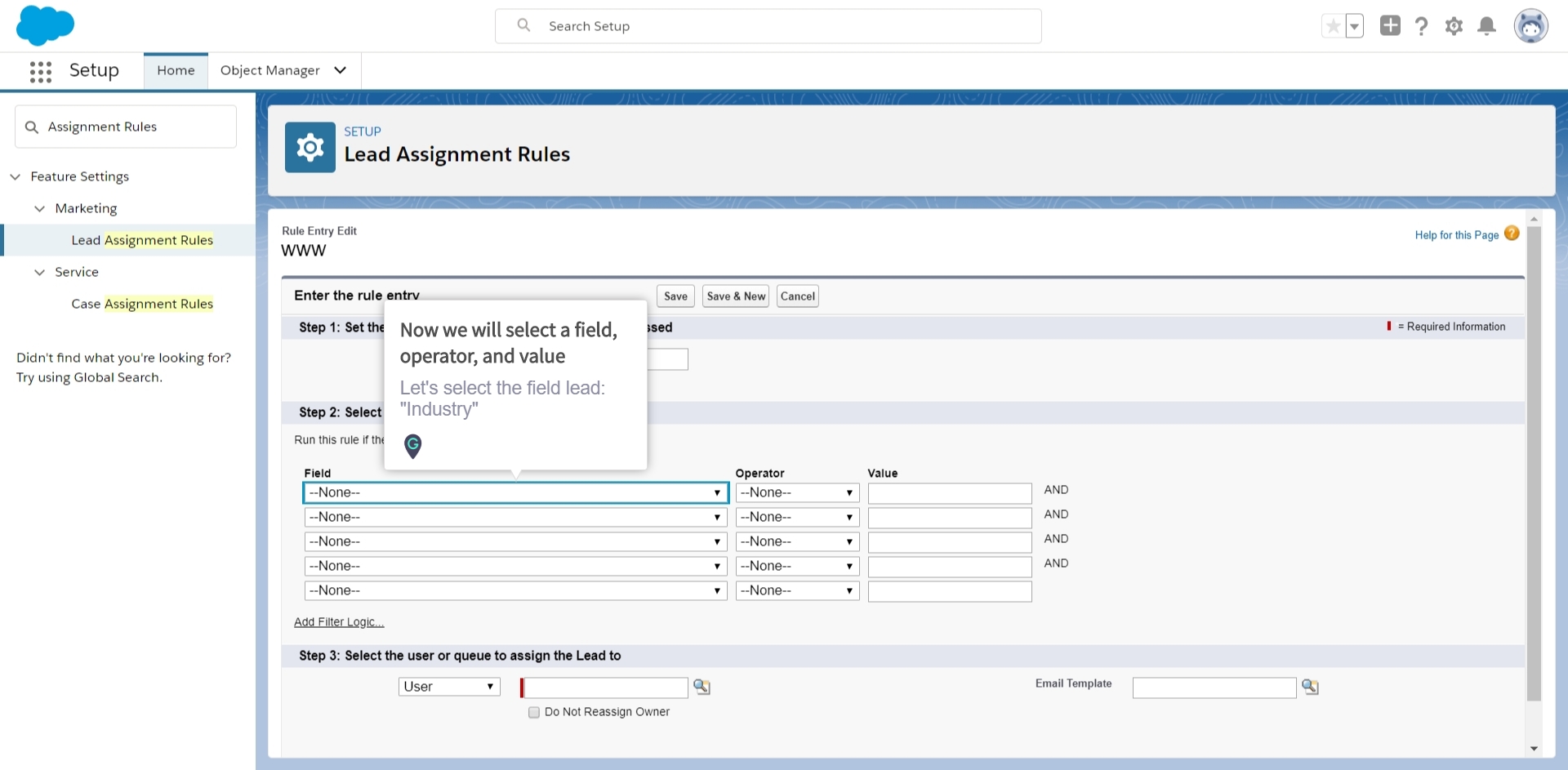Open the first row Operator dropdown
Screen dimensions: 1568x770
[797, 492]
